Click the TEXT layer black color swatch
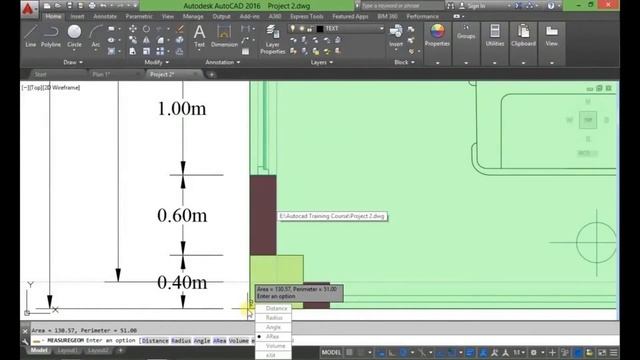 [320, 29]
